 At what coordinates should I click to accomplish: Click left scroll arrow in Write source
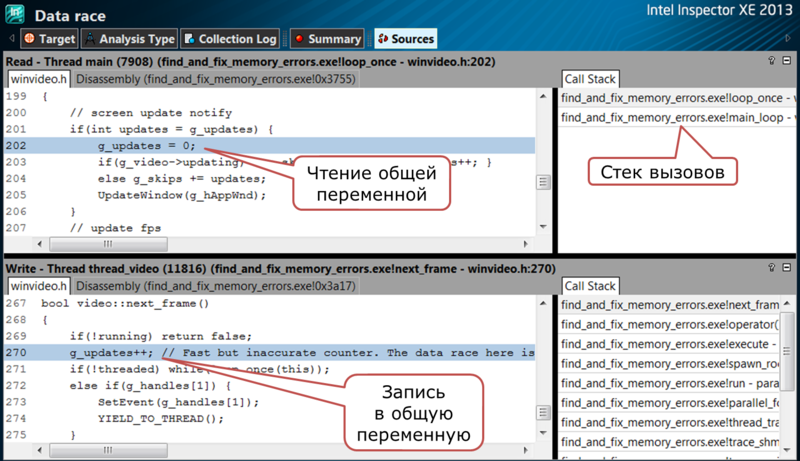coord(40,450)
